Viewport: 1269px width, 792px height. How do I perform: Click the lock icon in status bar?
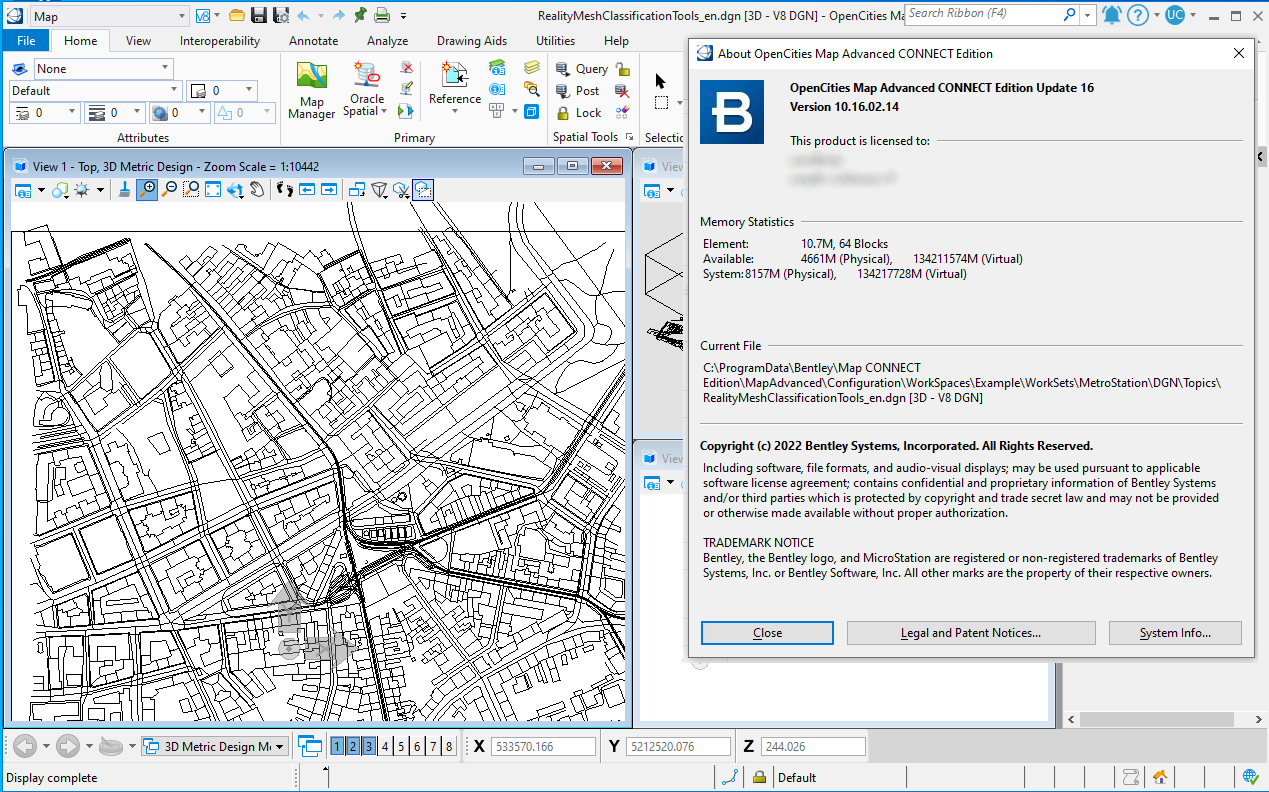[759, 777]
